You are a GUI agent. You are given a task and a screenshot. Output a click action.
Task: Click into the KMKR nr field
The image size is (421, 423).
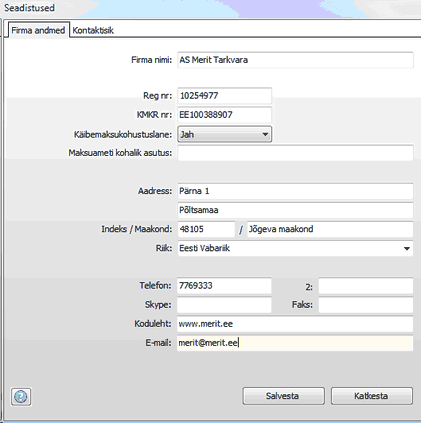(x=225, y=115)
